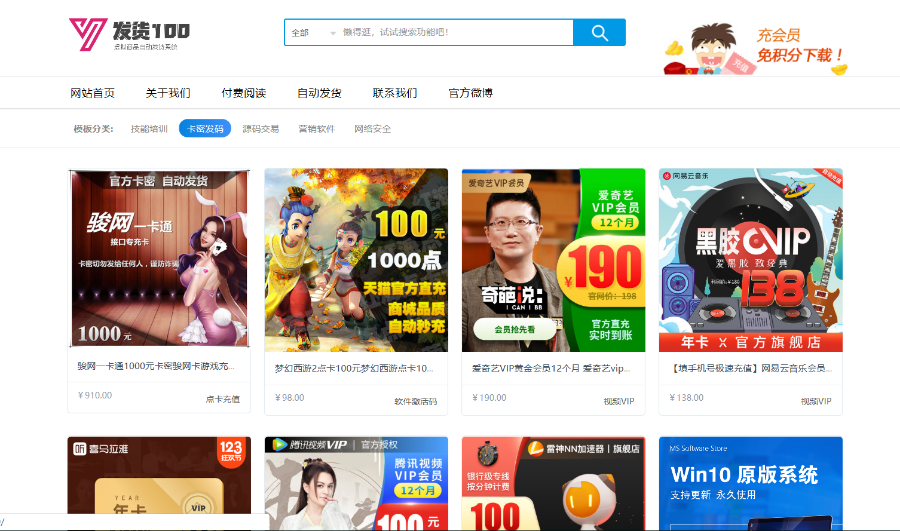Open the 网站首页 menu item

(x=92, y=93)
